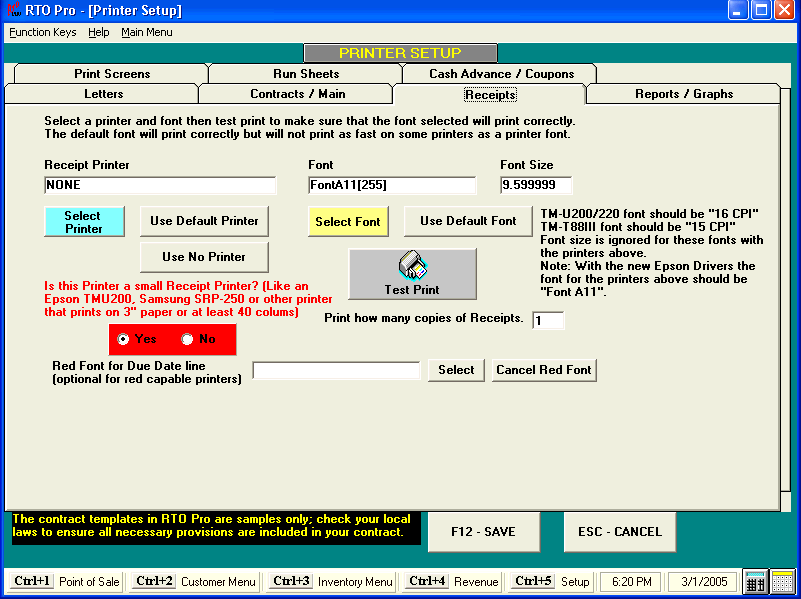Viewport: 801px width, 599px height.
Task: Open the Help menu
Action: pos(97,32)
